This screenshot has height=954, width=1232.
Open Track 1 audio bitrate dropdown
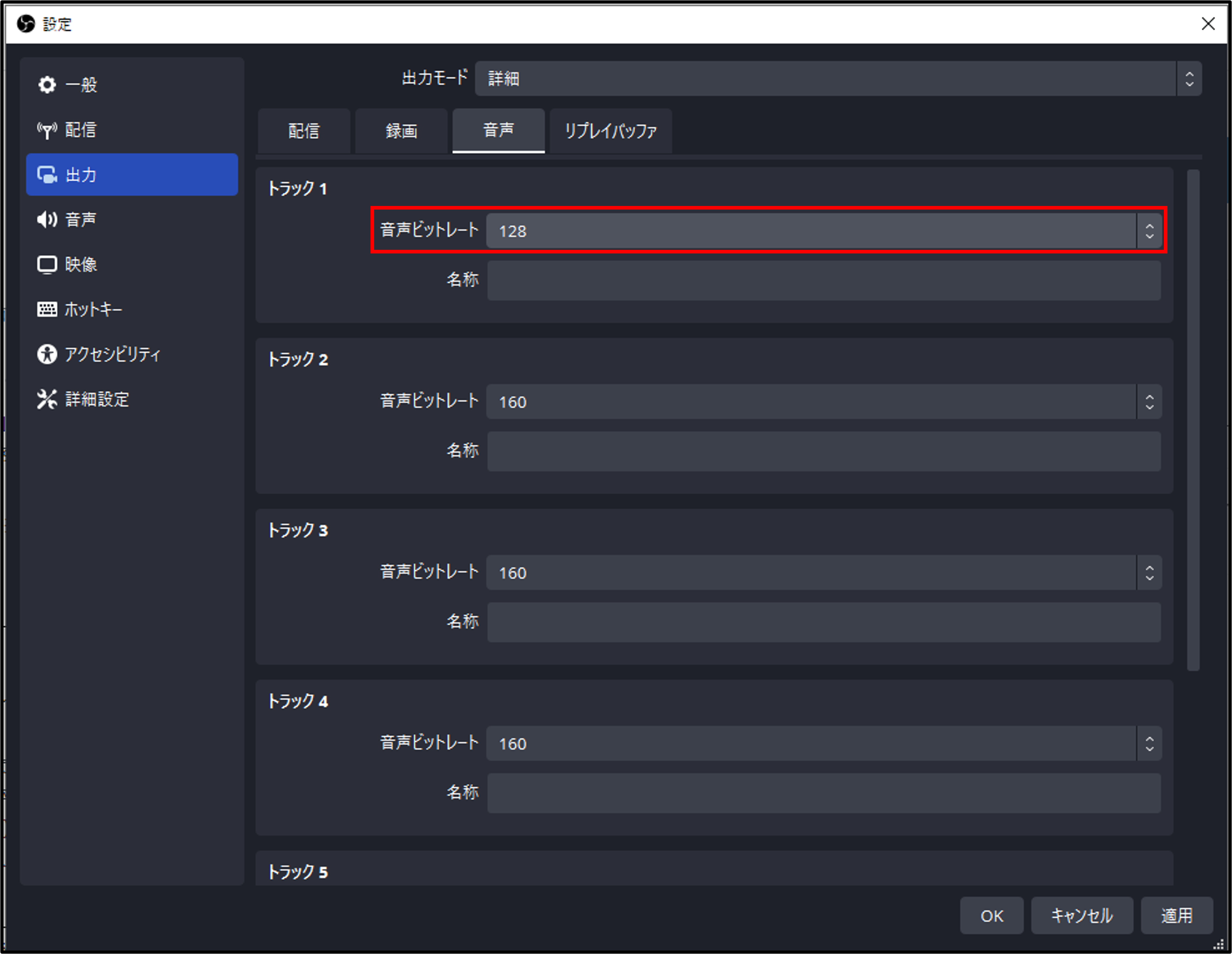coord(1149,231)
